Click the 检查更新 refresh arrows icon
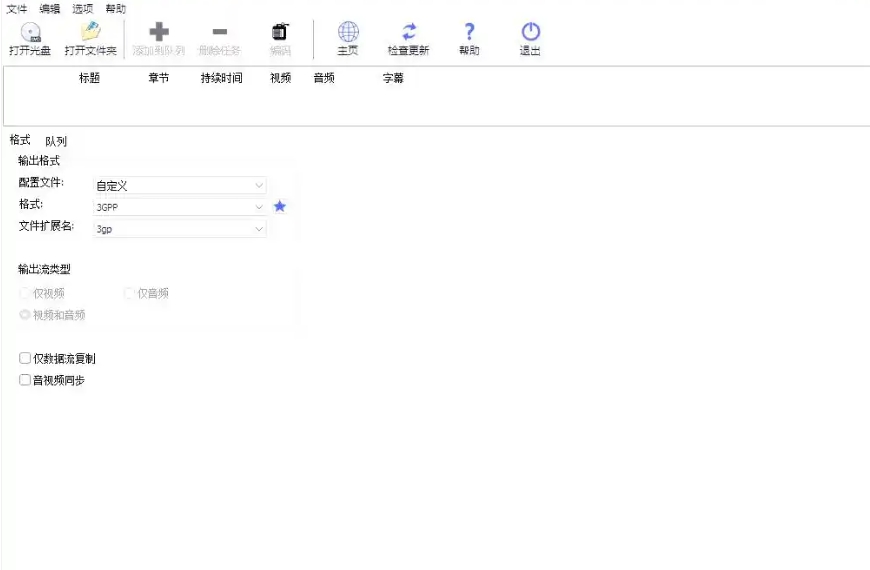870x570 pixels. click(408, 33)
